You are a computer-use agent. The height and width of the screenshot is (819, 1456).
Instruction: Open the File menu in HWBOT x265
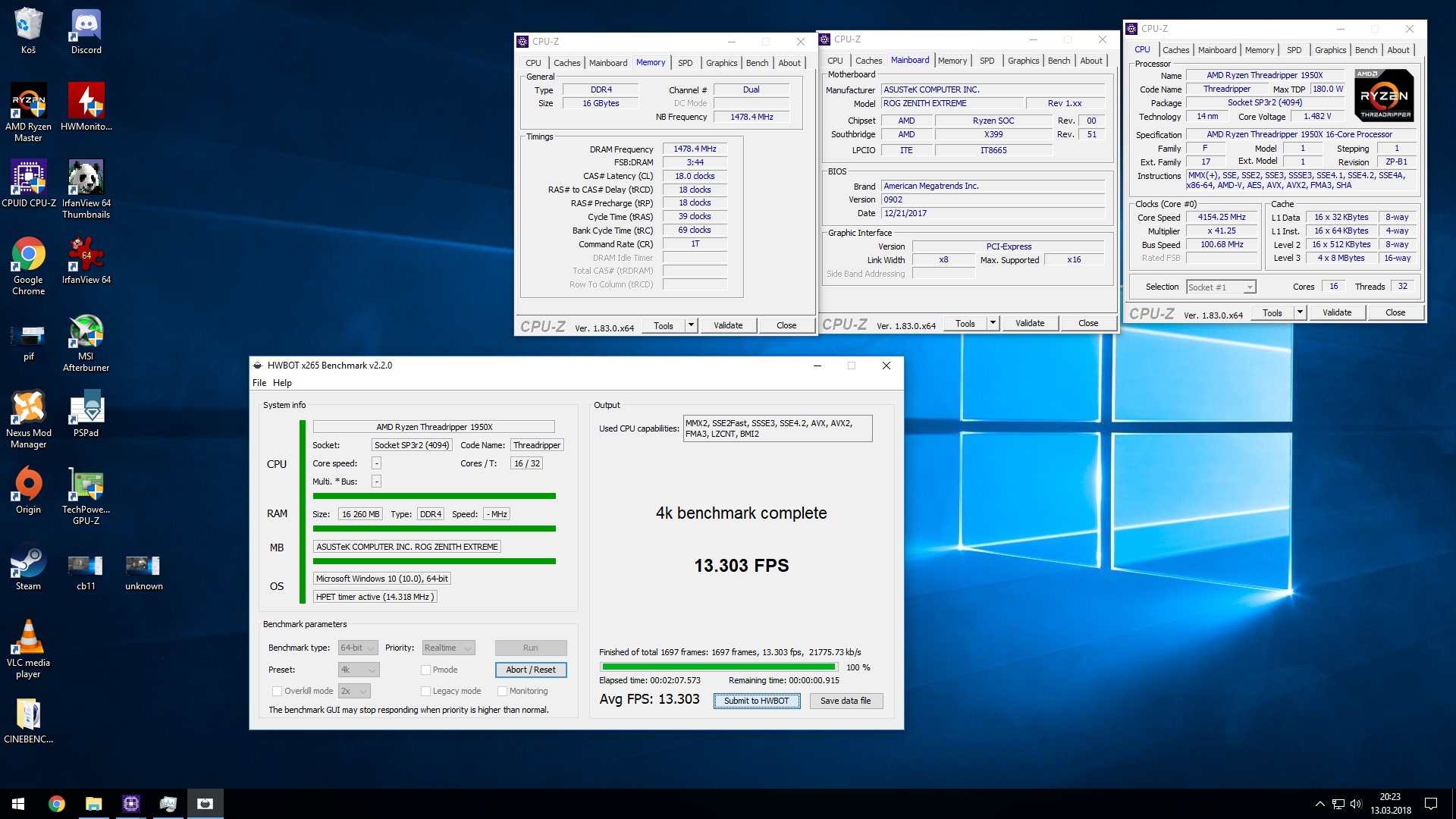(259, 383)
